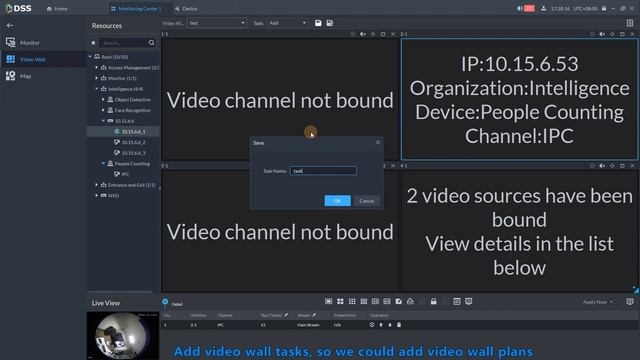Click the resource search field

pyautogui.click(x=124, y=42)
